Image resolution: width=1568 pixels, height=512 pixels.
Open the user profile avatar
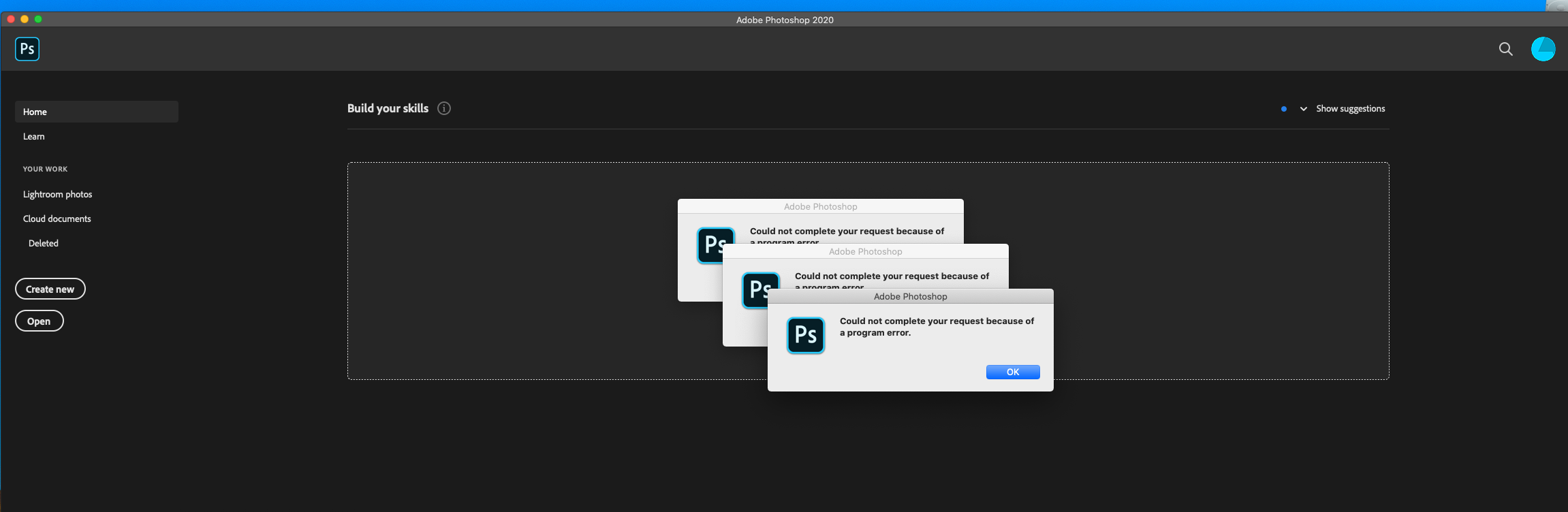pyautogui.click(x=1543, y=49)
